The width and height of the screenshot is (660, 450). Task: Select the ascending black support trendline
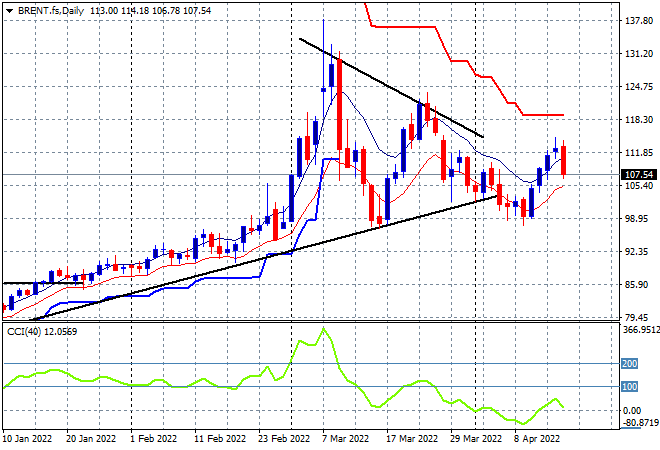point(261,259)
